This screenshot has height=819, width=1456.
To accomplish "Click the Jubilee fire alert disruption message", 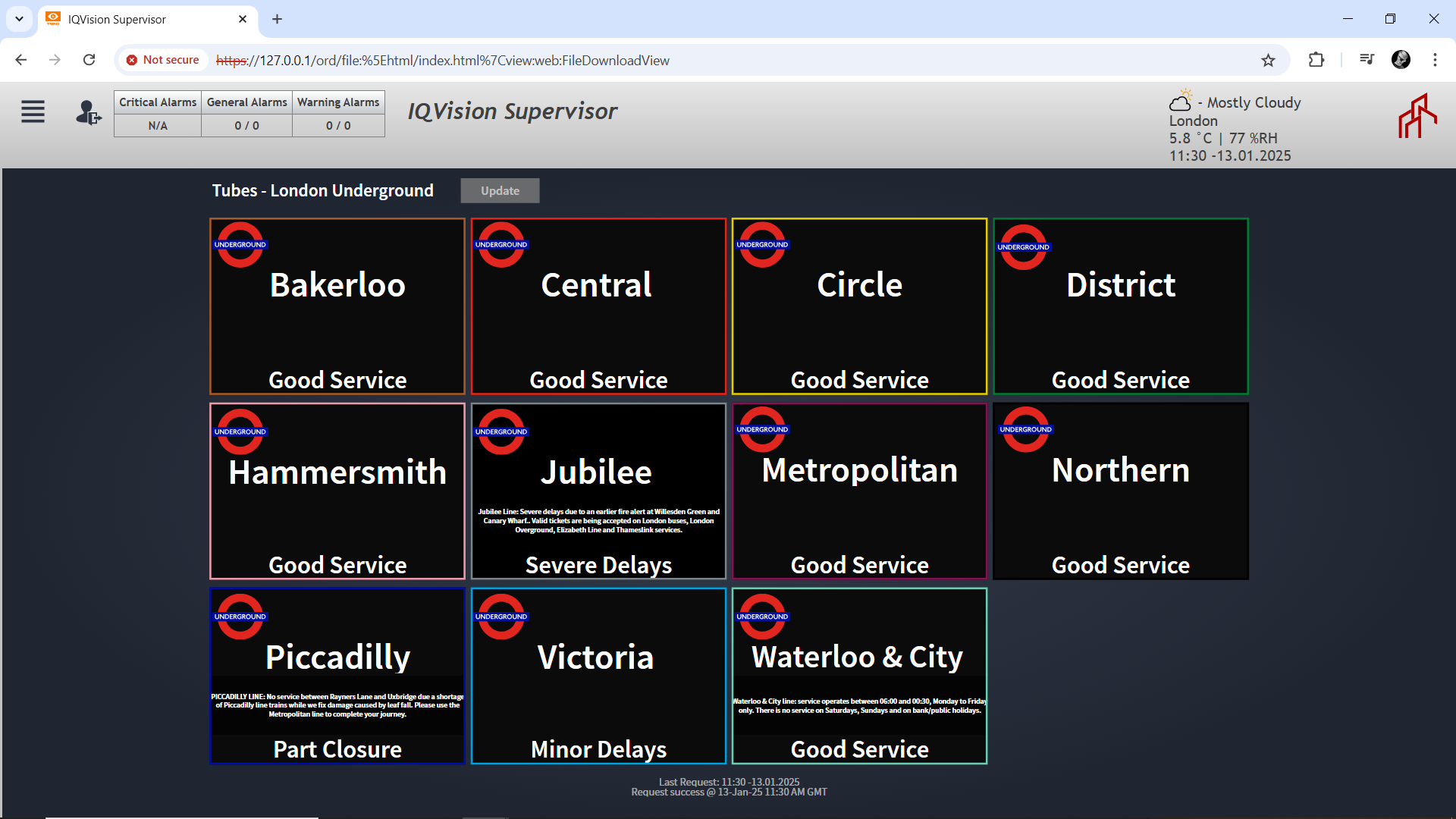I will pos(599,521).
